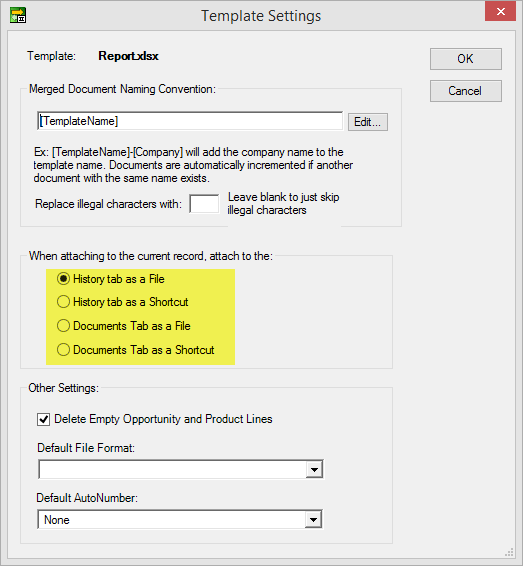The height and width of the screenshot is (566, 523).
Task: Focus the [TemplateName] naming convention field
Action: point(190,121)
